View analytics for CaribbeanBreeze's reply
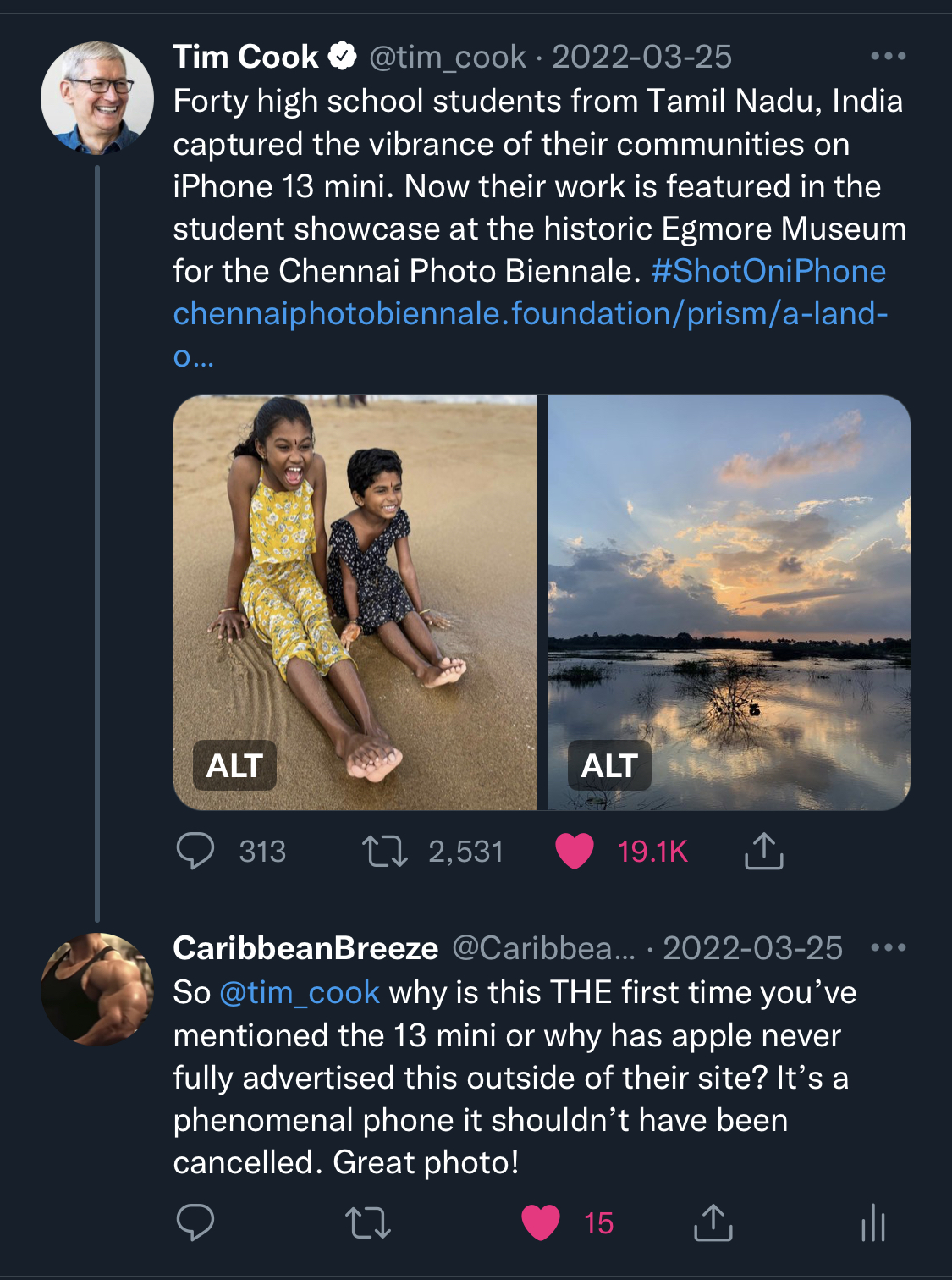The height and width of the screenshot is (1280, 952). pyautogui.click(x=872, y=1224)
